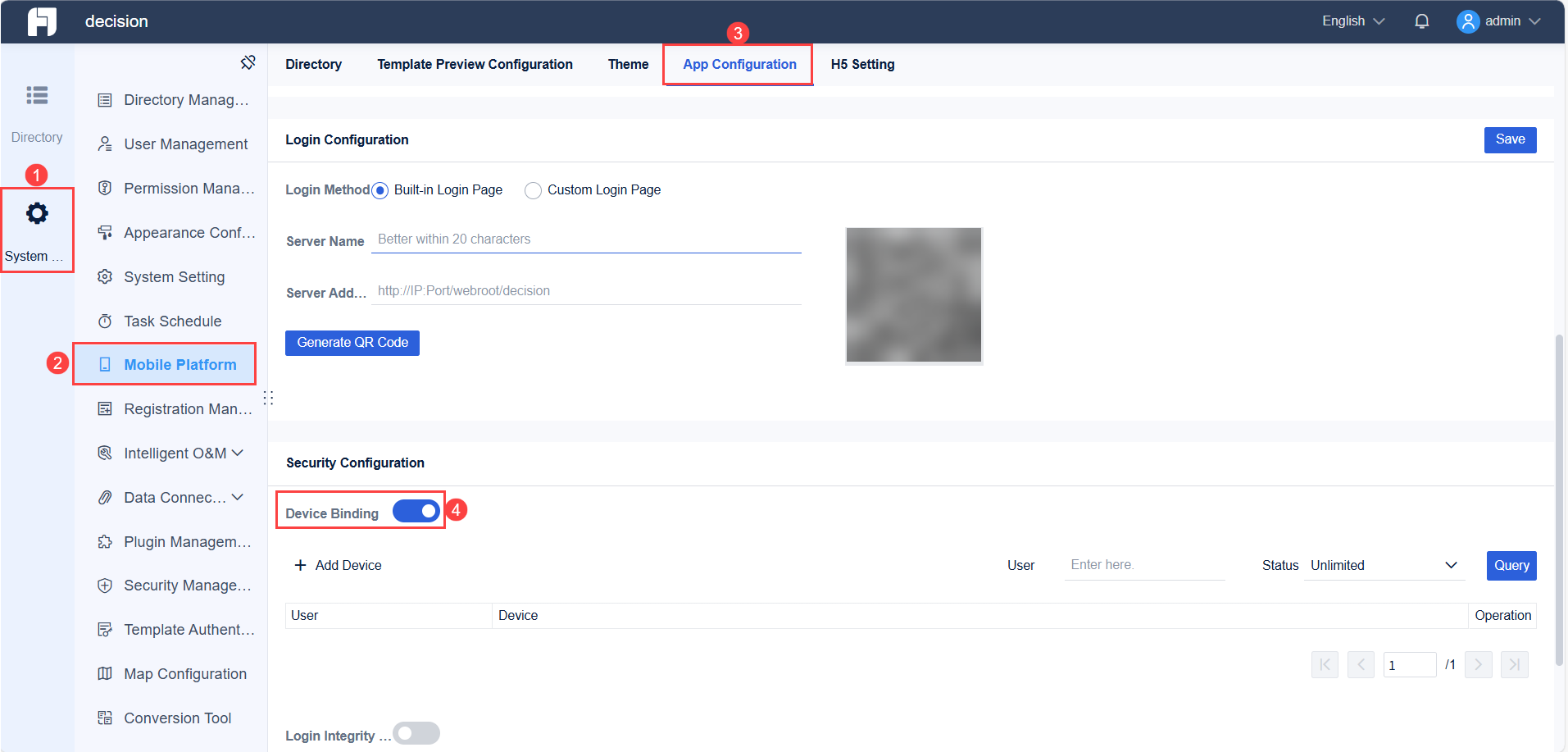The width and height of the screenshot is (1568, 752).
Task: Click the Query button
Action: pos(1511,566)
